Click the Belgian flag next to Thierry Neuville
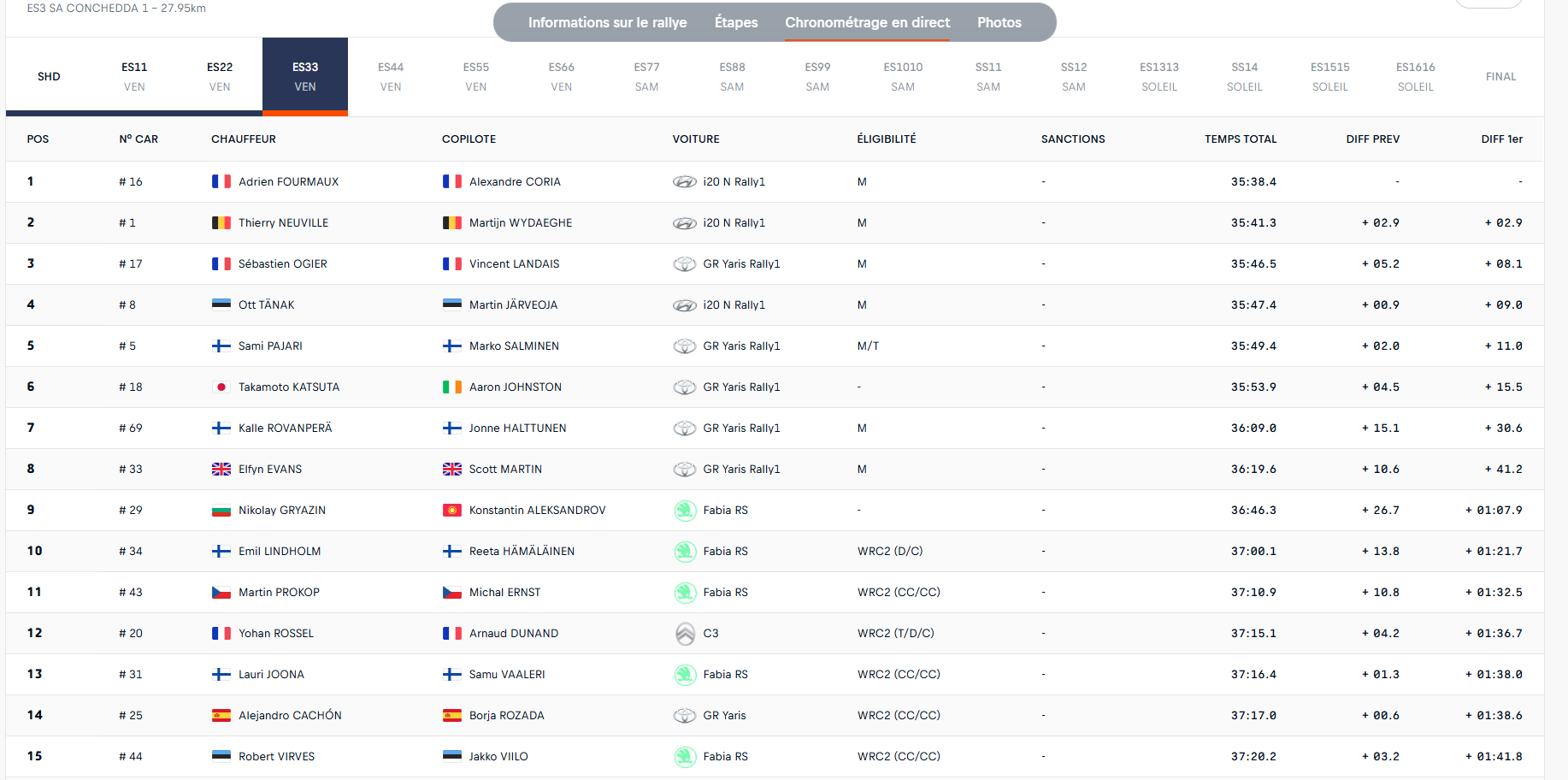 pos(221,223)
